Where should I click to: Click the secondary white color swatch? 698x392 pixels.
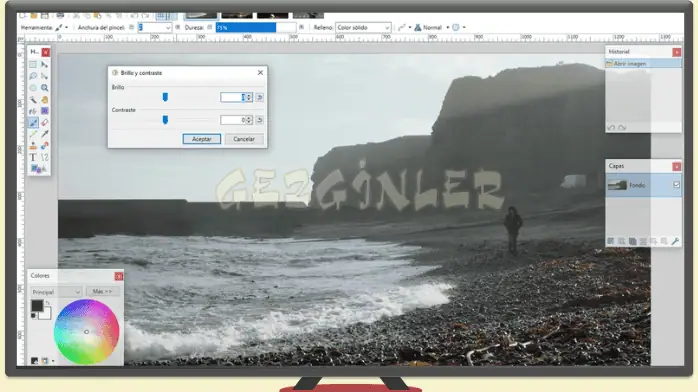tap(45, 314)
